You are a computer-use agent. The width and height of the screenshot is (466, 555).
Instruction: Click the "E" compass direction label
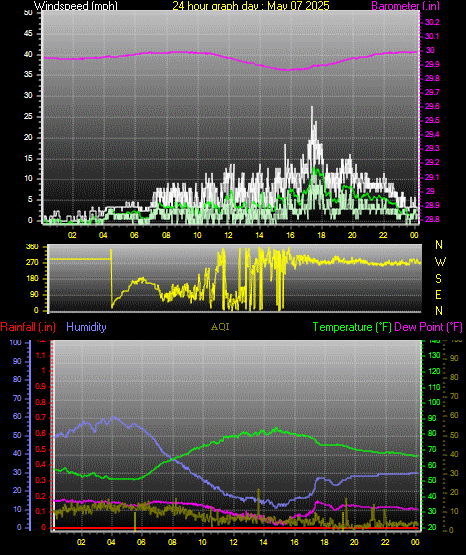click(x=438, y=295)
